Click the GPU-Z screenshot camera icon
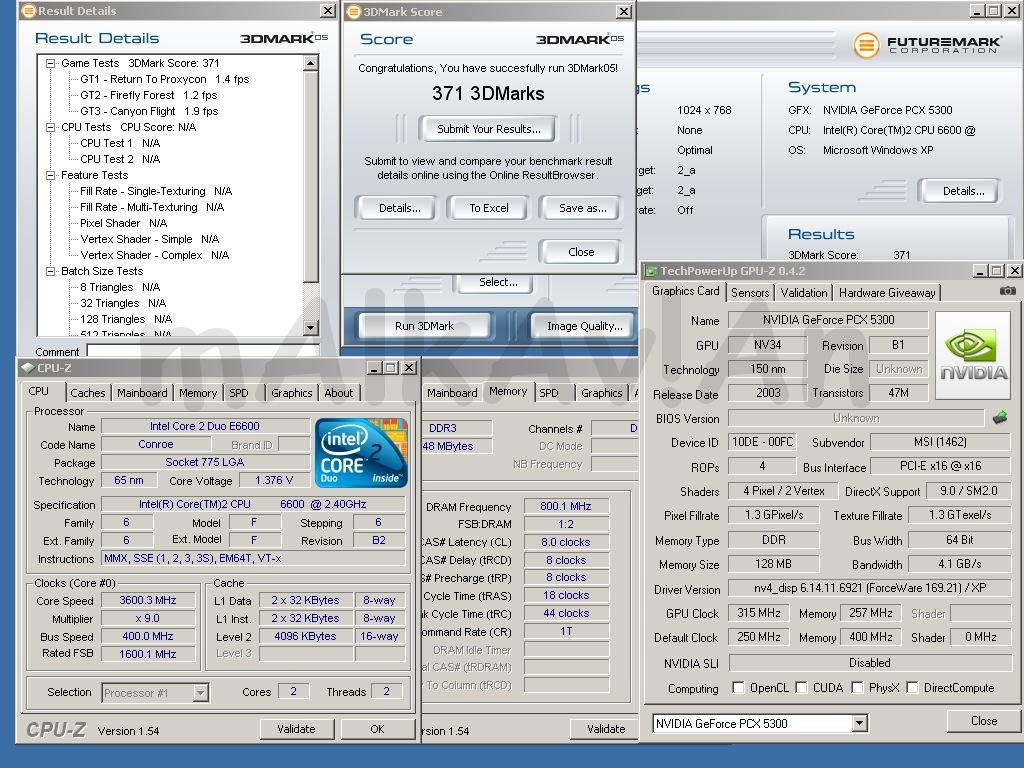 pyautogui.click(x=1008, y=291)
